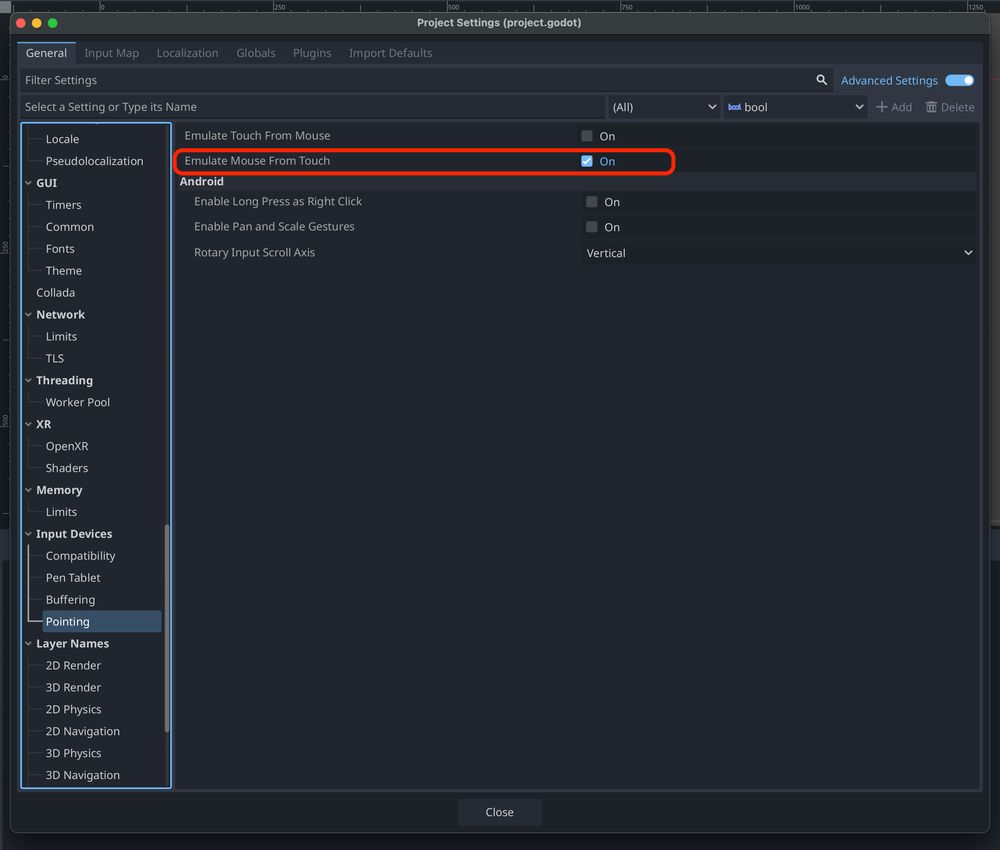Open the (All) feature filter dropdown

pos(664,107)
